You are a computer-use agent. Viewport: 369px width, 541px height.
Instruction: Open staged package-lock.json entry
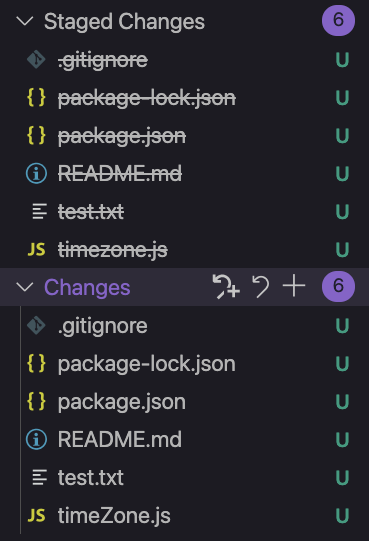pos(147,98)
